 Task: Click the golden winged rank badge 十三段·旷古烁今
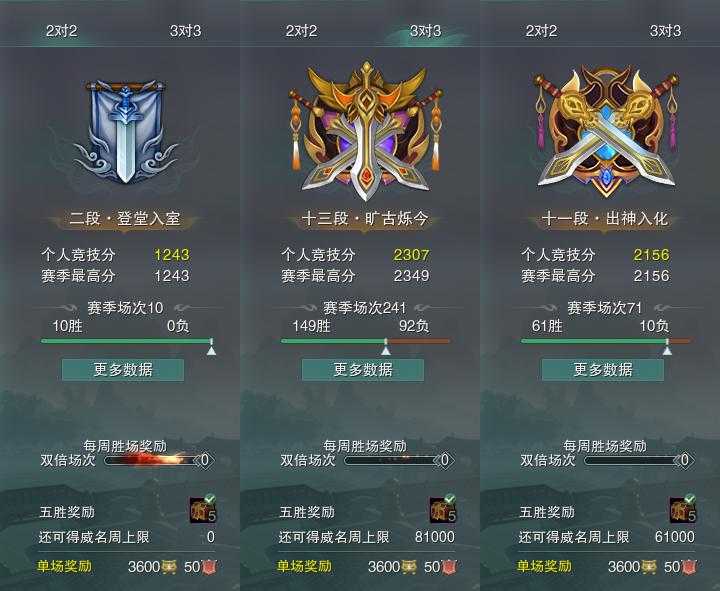(366, 131)
